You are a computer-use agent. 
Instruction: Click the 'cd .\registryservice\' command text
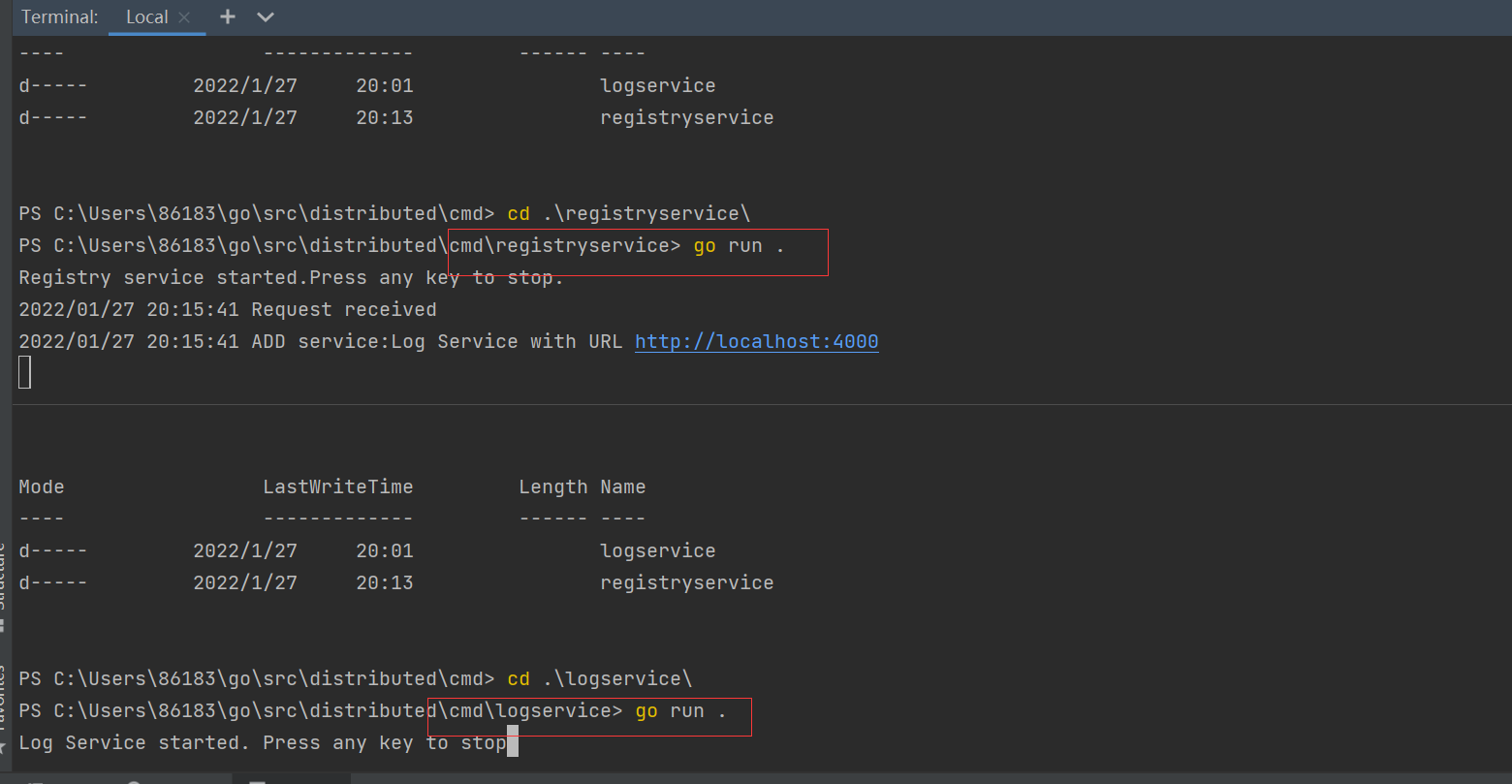[629, 213]
